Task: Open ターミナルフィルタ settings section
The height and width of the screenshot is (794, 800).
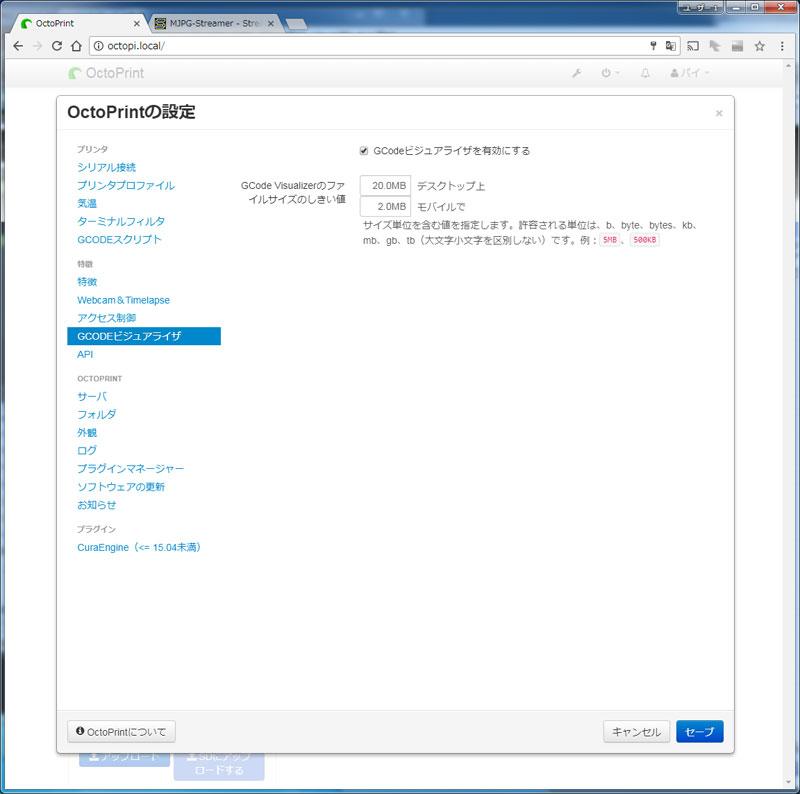Action: point(121,221)
